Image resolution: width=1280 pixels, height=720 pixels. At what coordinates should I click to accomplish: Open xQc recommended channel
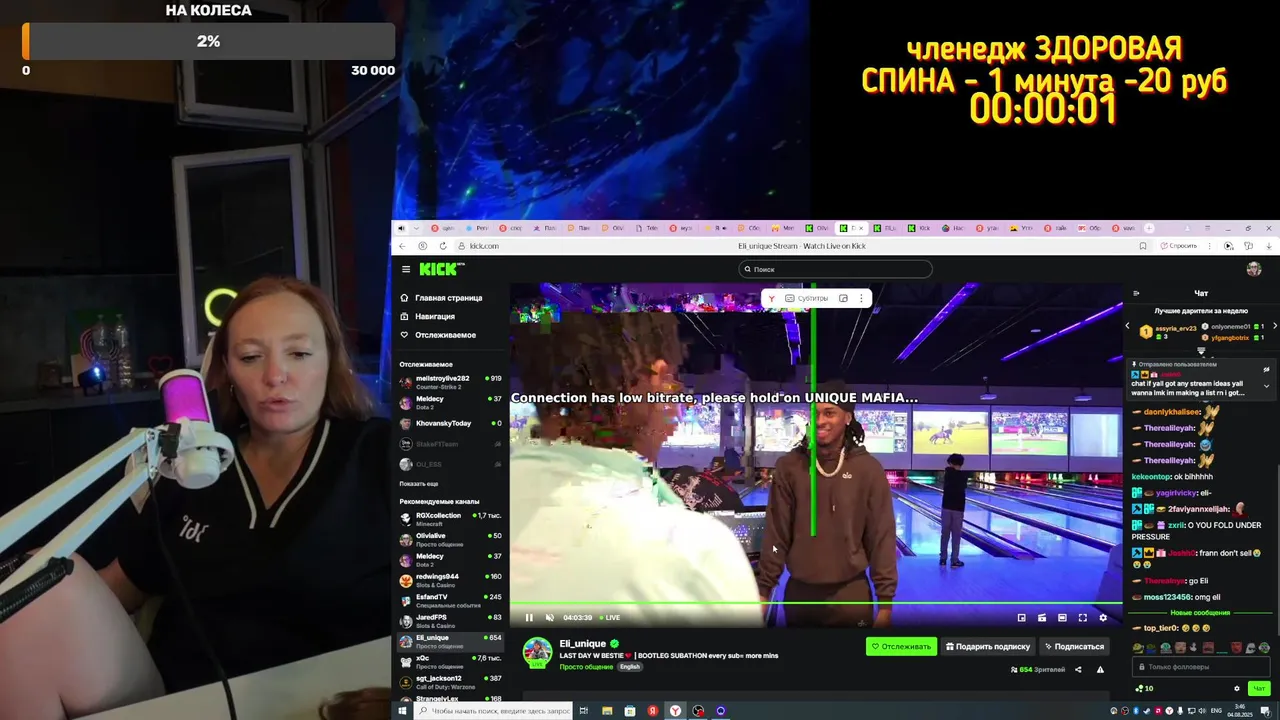click(x=450, y=661)
